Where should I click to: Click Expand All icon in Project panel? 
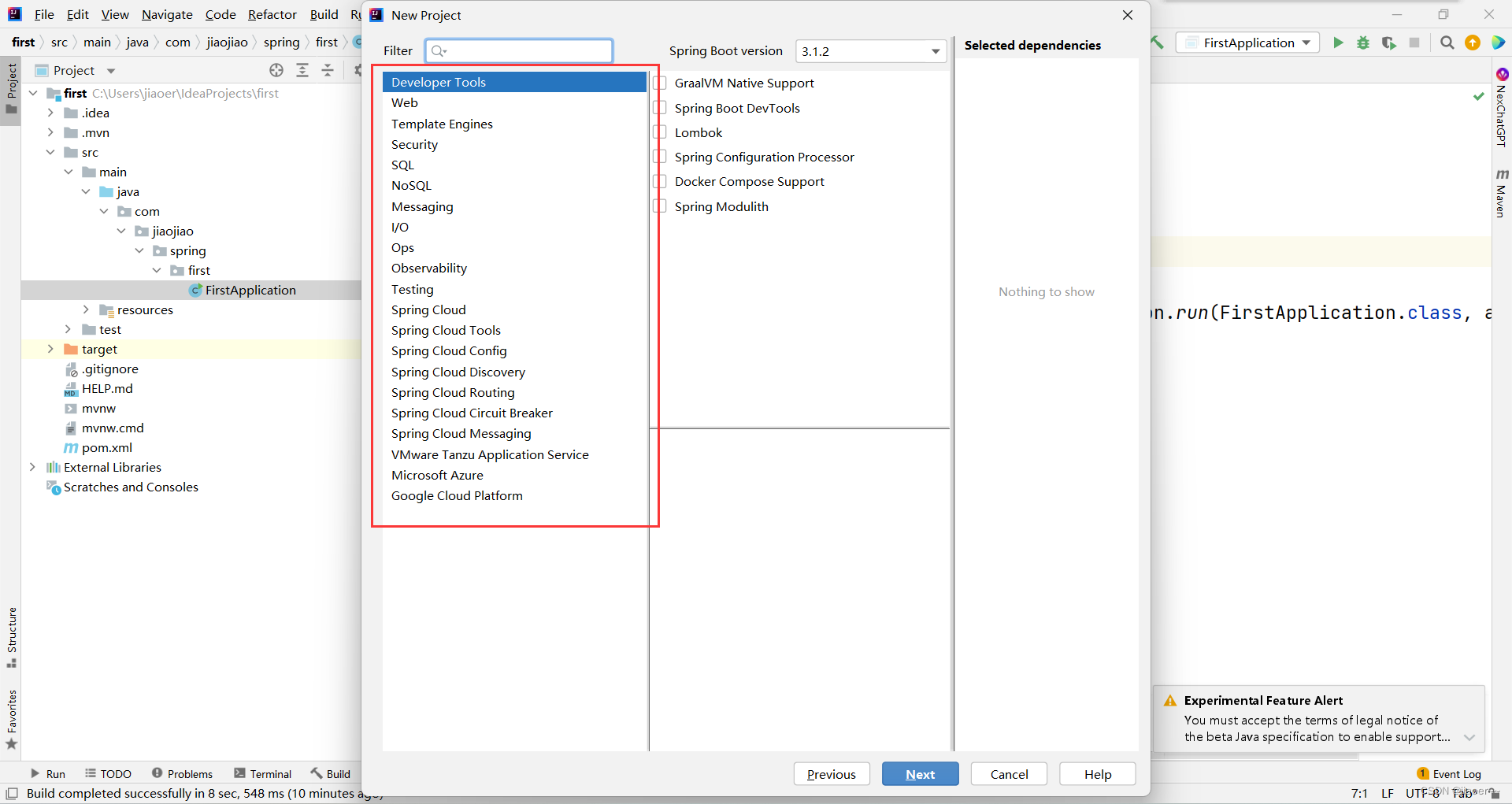(302, 70)
